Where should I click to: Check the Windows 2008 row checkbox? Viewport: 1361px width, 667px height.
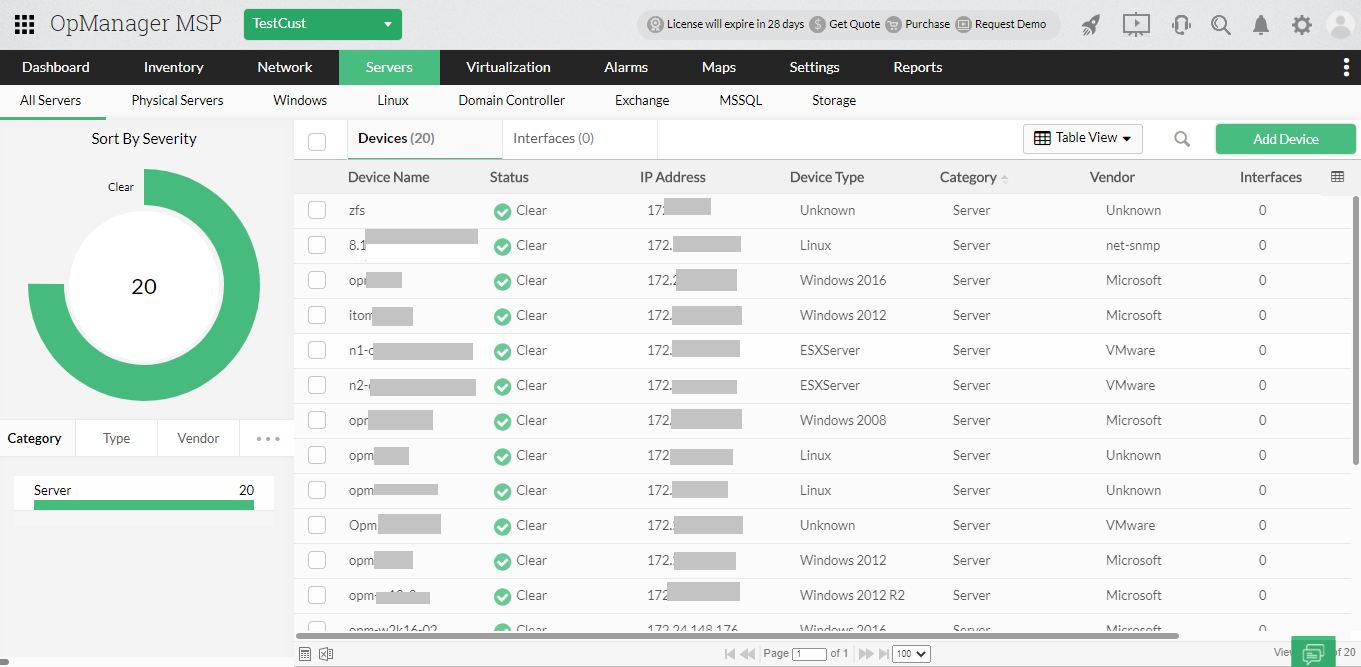[317, 420]
